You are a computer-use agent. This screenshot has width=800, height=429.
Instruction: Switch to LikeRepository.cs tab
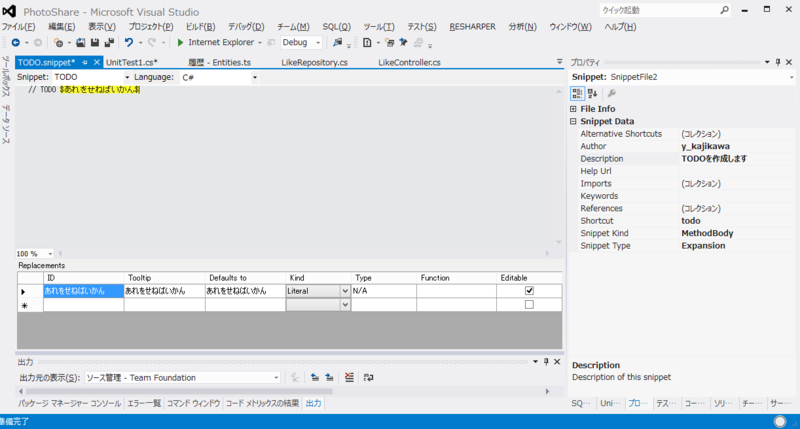click(314, 62)
